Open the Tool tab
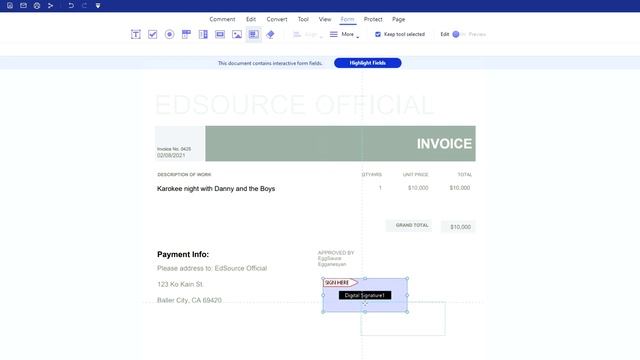This screenshot has width=640, height=360. [x=303, y=19]
